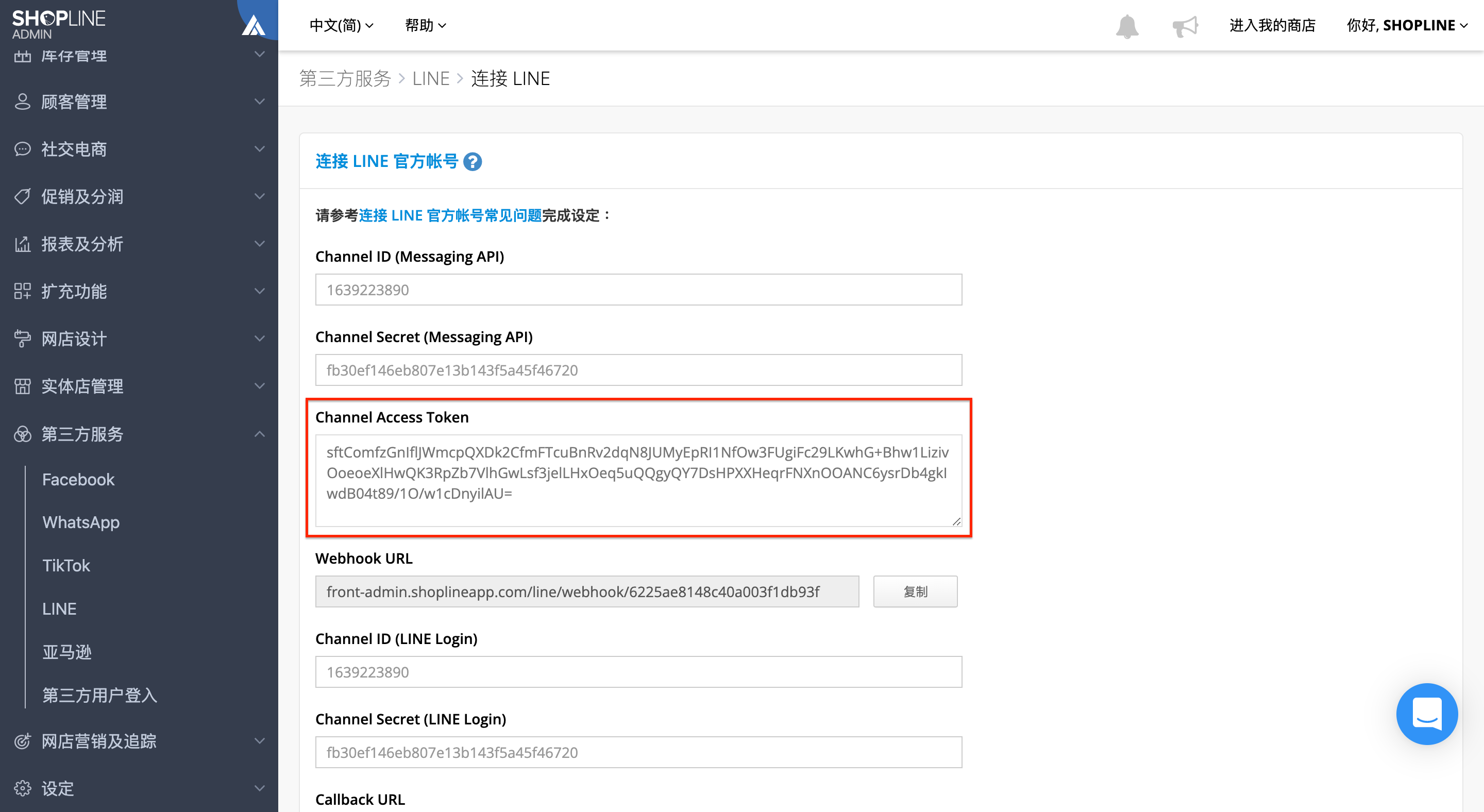Image resolution: width=1484 pixels, height=812 pixels.
Task: Expand the 设定 menu chevron
Action: [x=260, y=788]
